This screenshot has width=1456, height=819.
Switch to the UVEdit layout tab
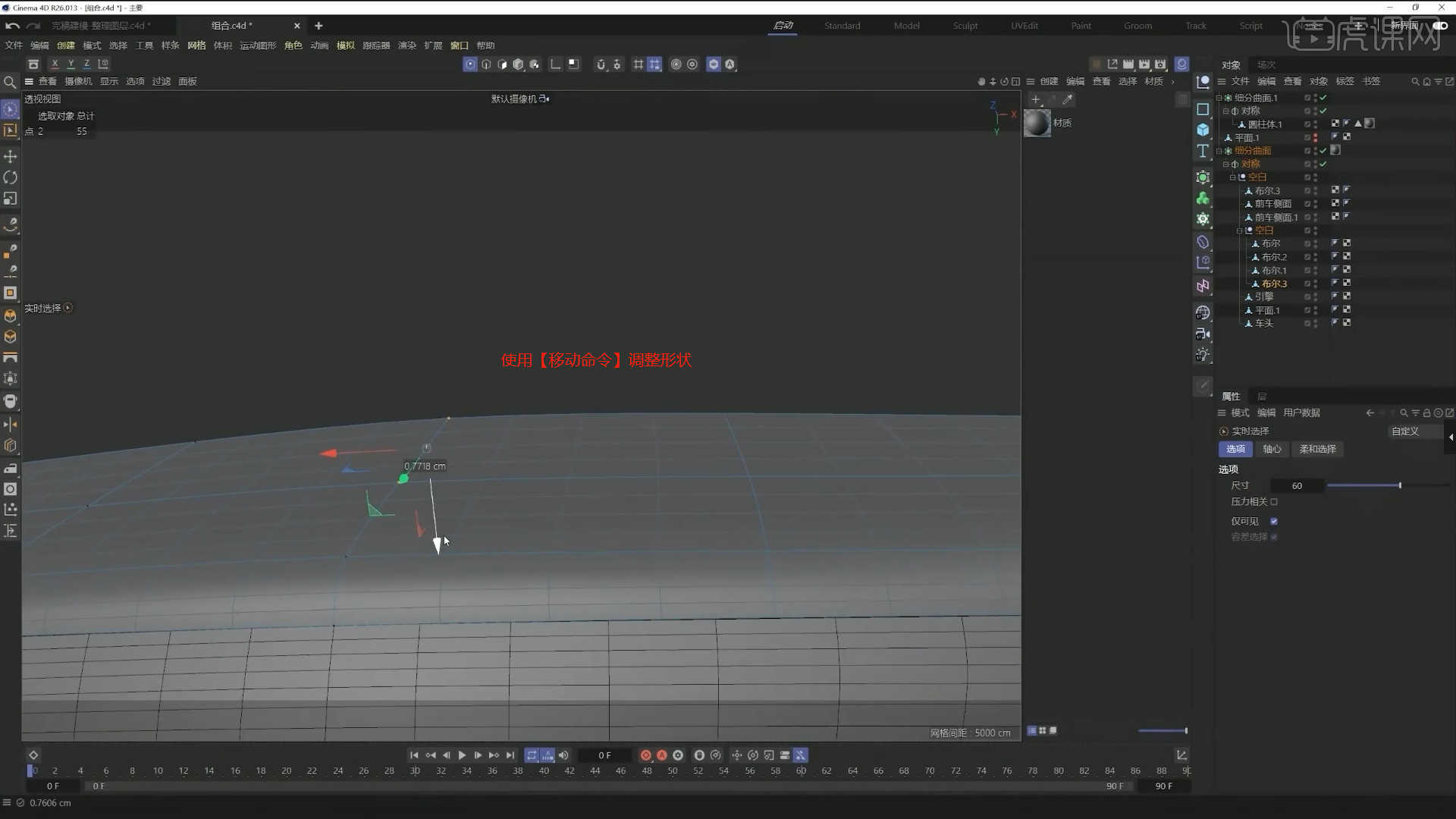[1025, 26]
